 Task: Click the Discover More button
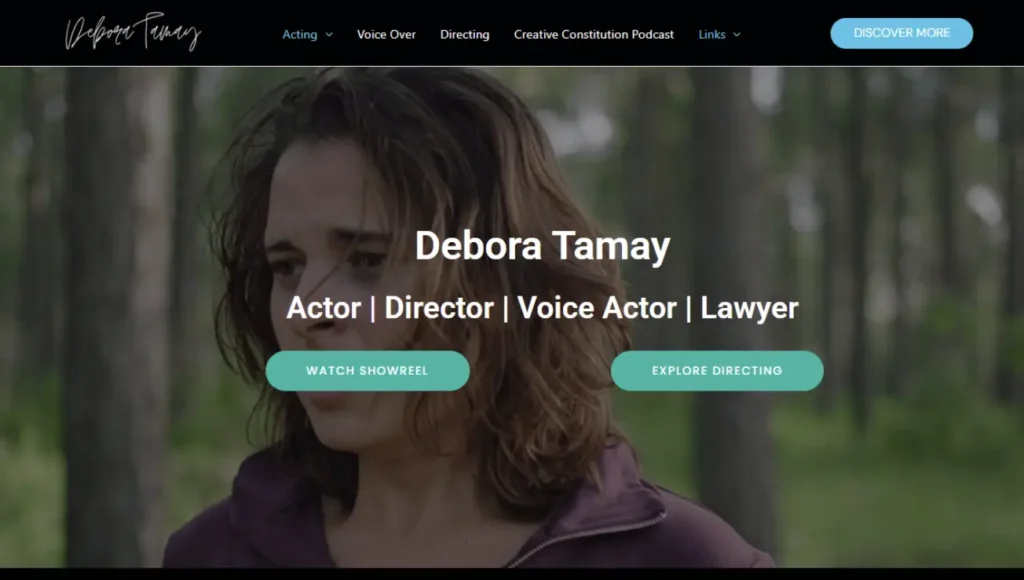click(901, 33)
